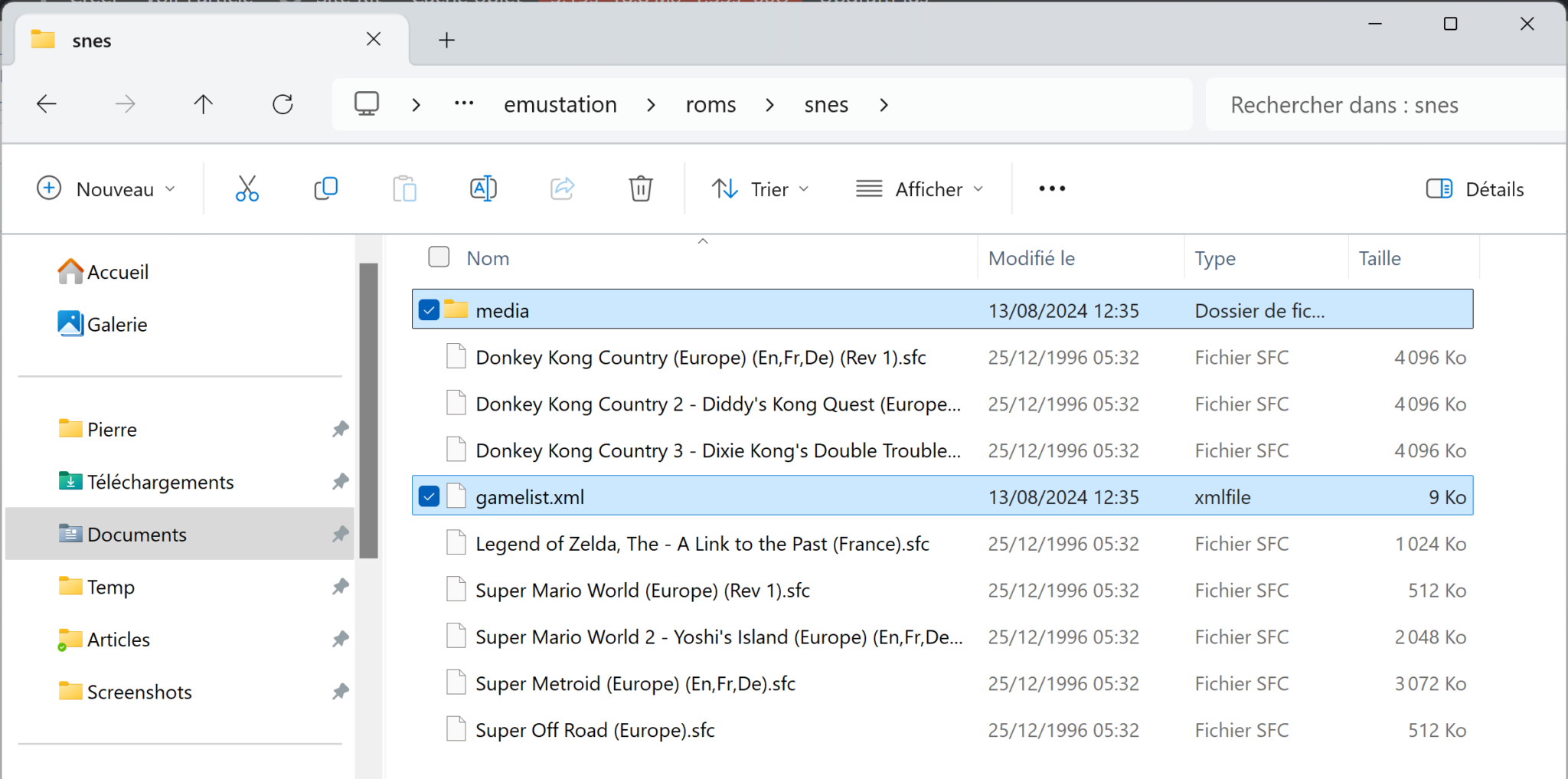Tick the select-all checkbox beside Nom
This screenshot has height=779, width=1568.
[439, 257]
